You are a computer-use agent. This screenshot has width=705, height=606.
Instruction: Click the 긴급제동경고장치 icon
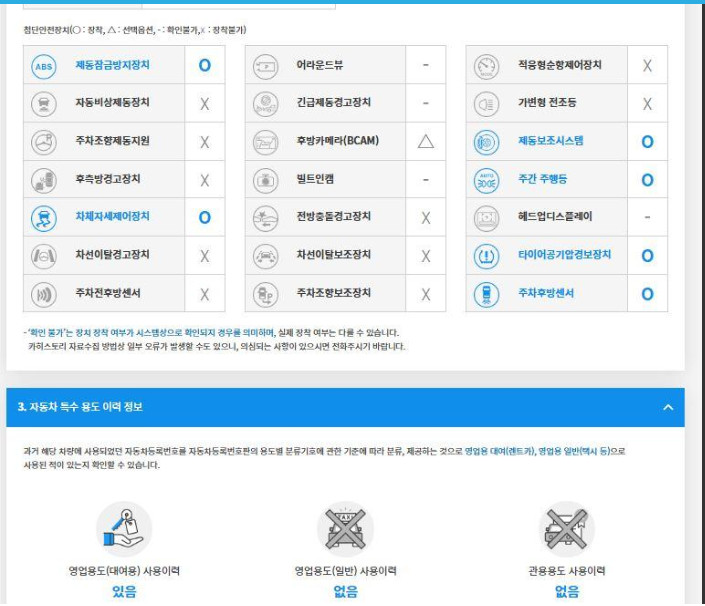(265, 104)
